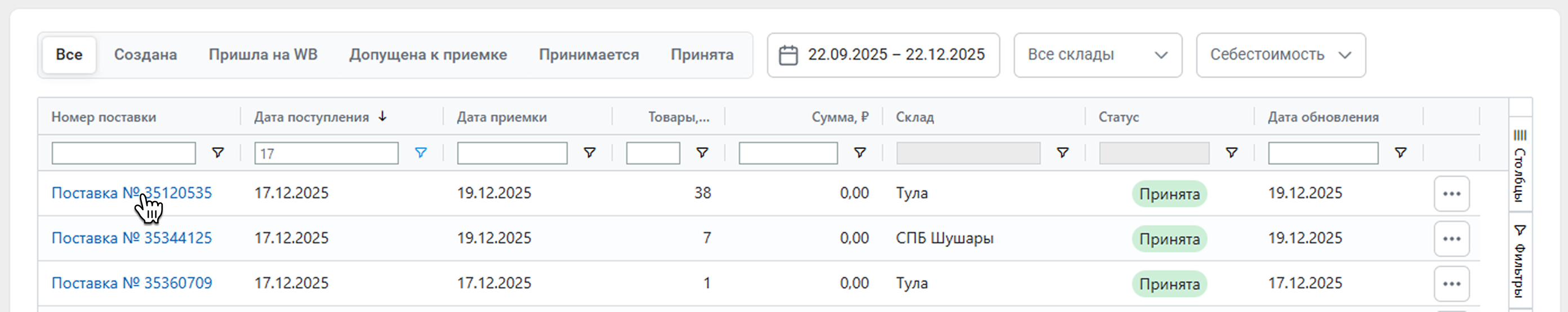Open actions menu for Поставка № 35344125

(1451, 238)
